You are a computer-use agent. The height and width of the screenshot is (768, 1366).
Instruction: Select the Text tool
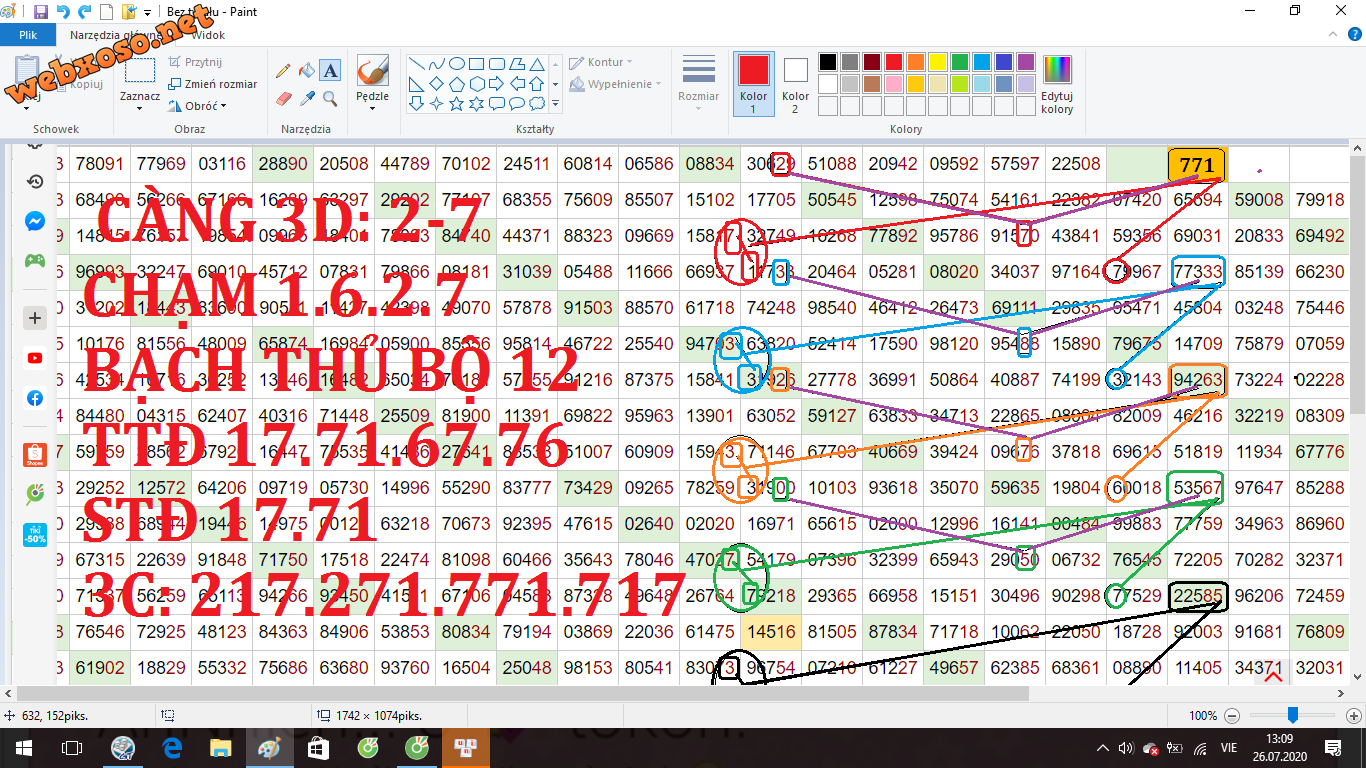coord(331,71)
